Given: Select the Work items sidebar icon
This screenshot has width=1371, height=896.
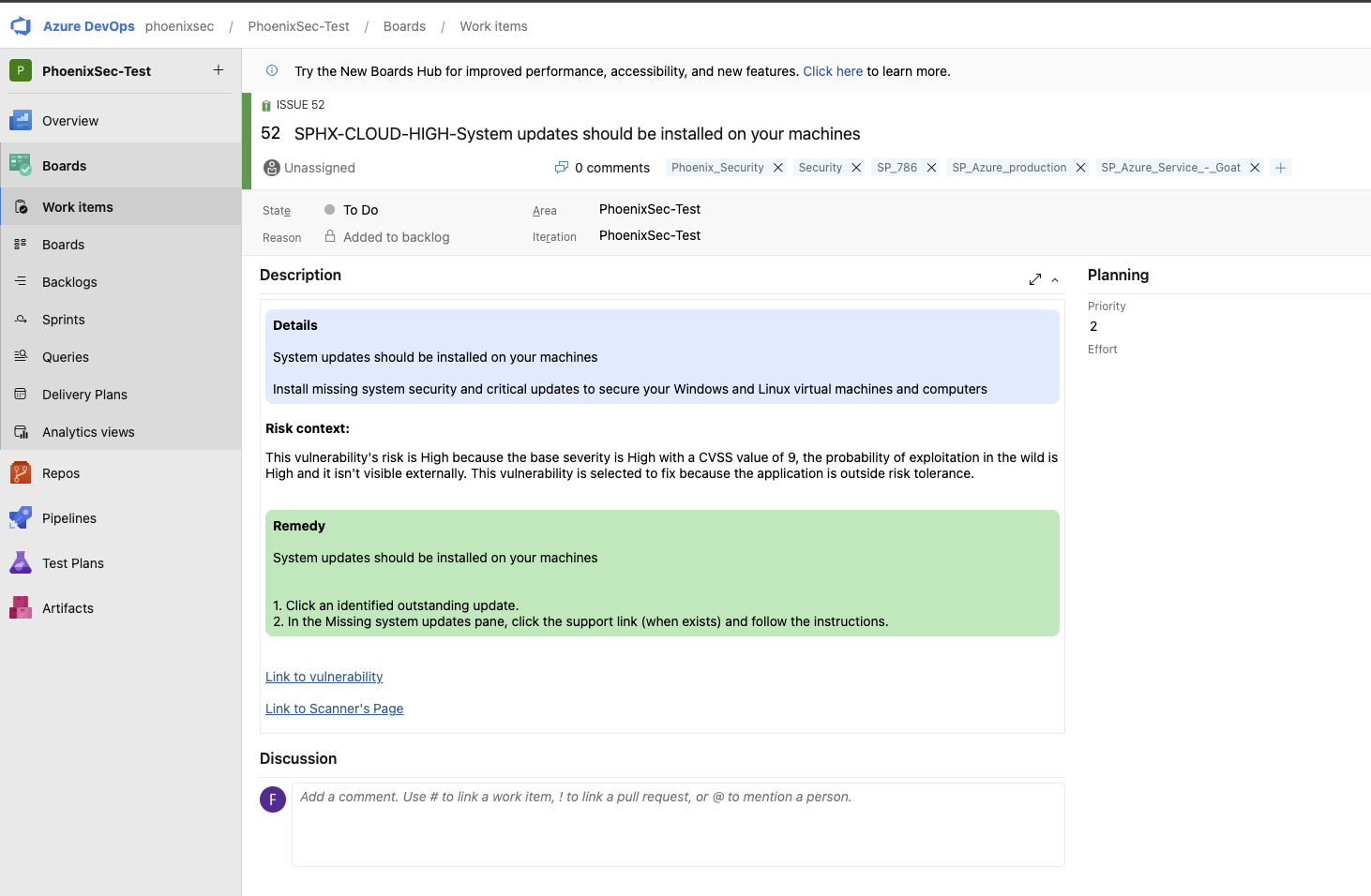Looking at the screenshot, I should tap(21, 207).
